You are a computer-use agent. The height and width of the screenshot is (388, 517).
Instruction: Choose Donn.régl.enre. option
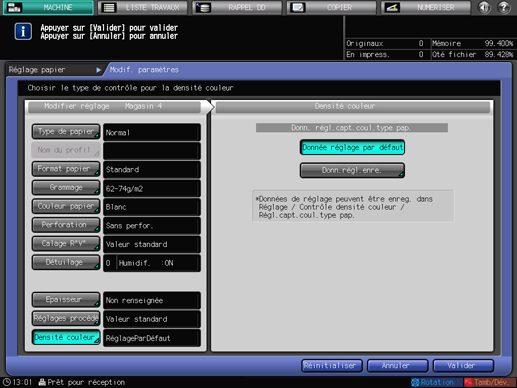click(x=352, y=170)
